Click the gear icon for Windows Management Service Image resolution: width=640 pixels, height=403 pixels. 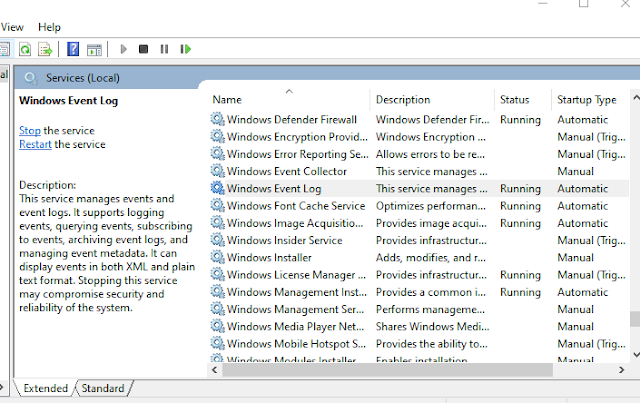coord(218,309)
